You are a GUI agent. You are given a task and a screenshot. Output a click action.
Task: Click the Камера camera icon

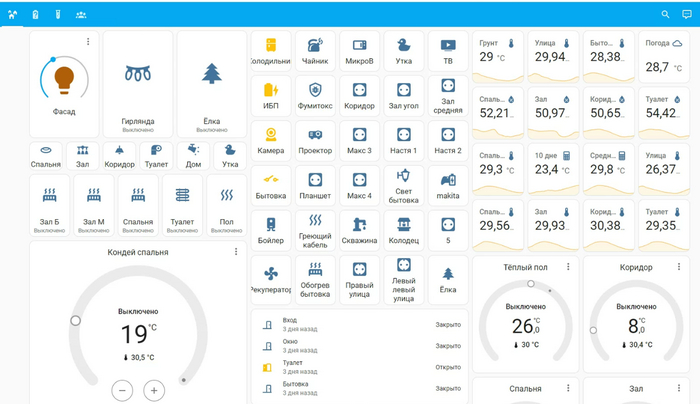coord(270,135)
